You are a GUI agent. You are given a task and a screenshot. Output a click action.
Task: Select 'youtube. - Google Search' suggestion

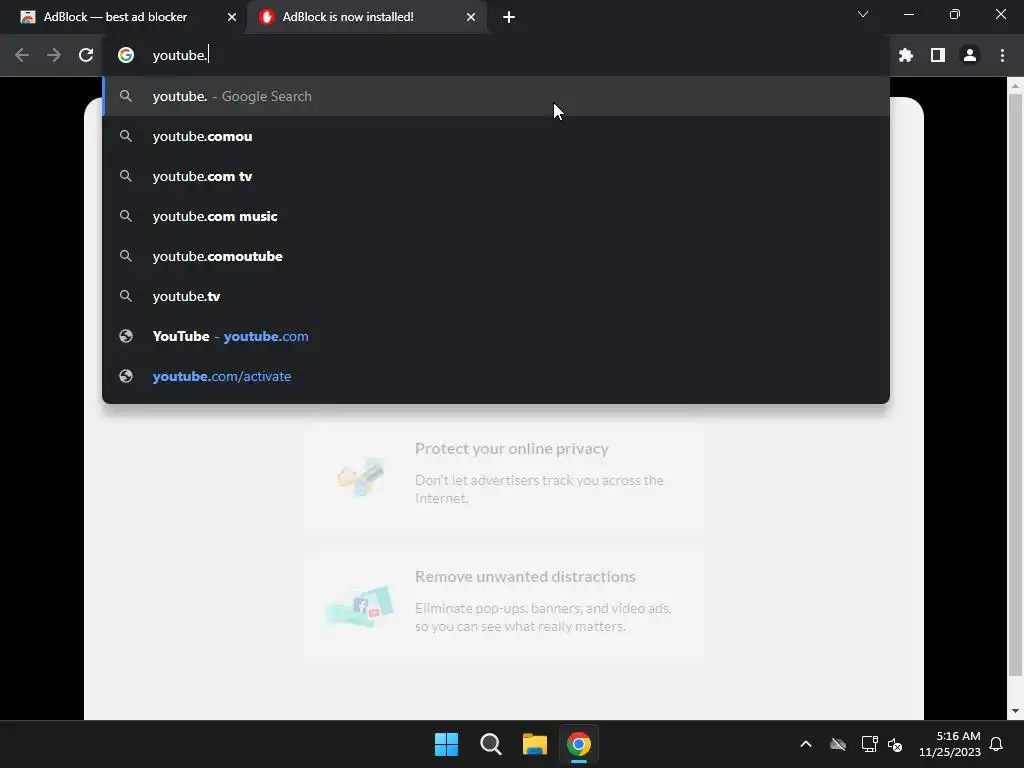pos(496,96)
